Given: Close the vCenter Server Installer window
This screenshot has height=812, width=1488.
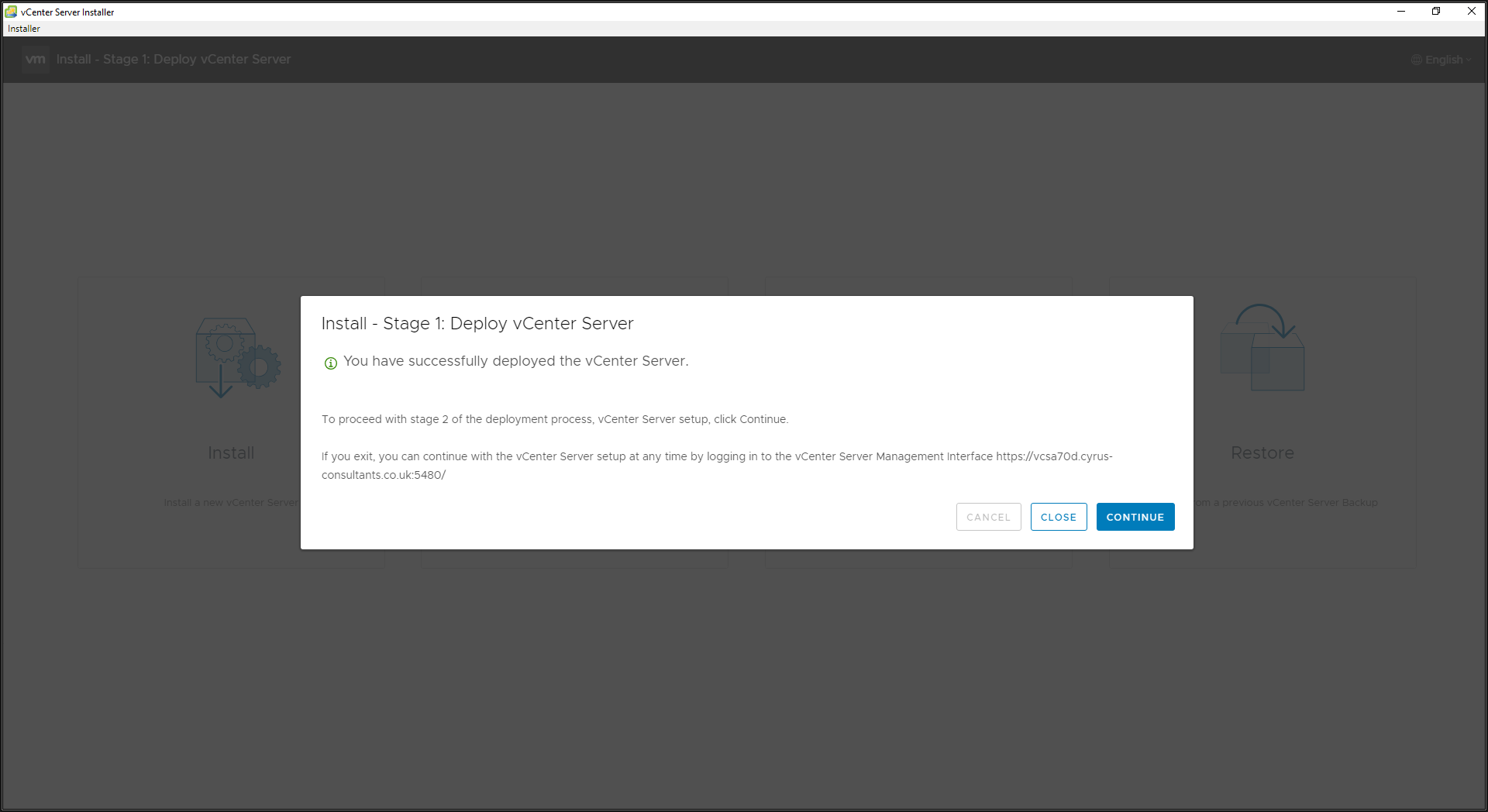Looking at the screenshot, I should 1471,12.
